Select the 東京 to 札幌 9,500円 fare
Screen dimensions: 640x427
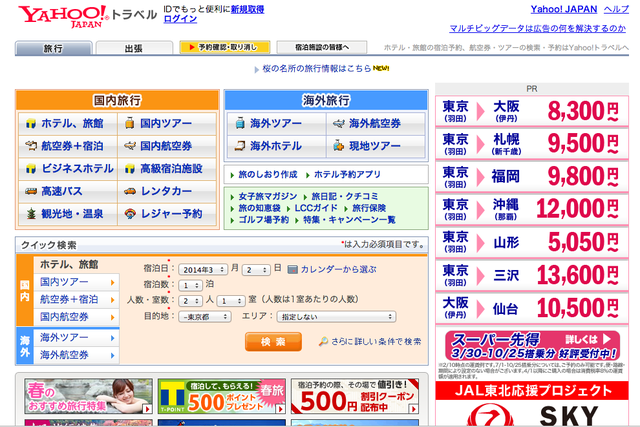(532, 144)
